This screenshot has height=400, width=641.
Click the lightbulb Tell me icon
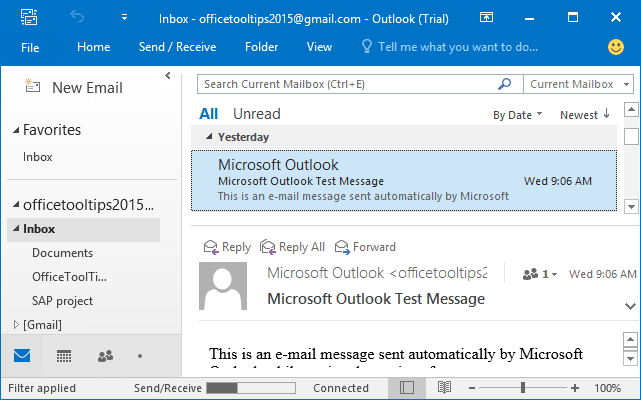point(367,47)
